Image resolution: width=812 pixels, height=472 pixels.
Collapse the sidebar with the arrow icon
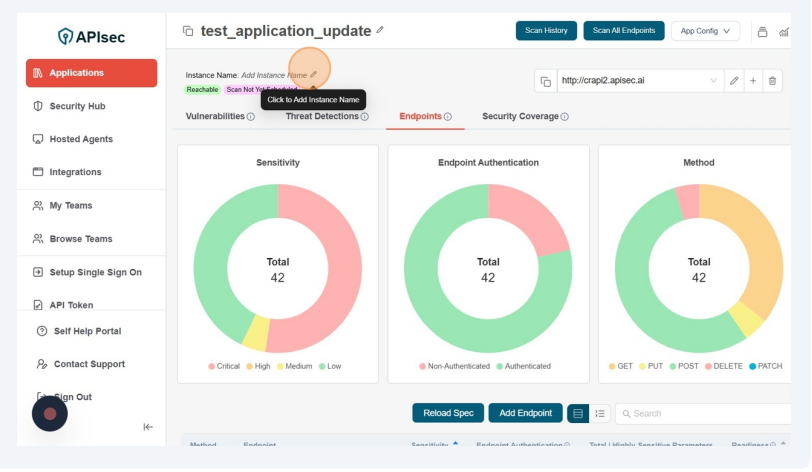pyautogui.click(x=148, y=427)
